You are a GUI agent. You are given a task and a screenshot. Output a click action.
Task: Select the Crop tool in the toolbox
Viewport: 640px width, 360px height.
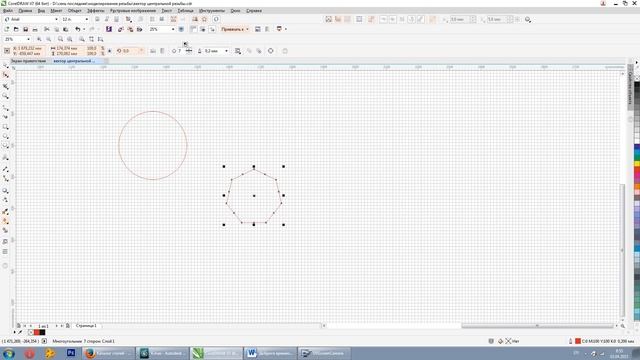coord(6,86)
